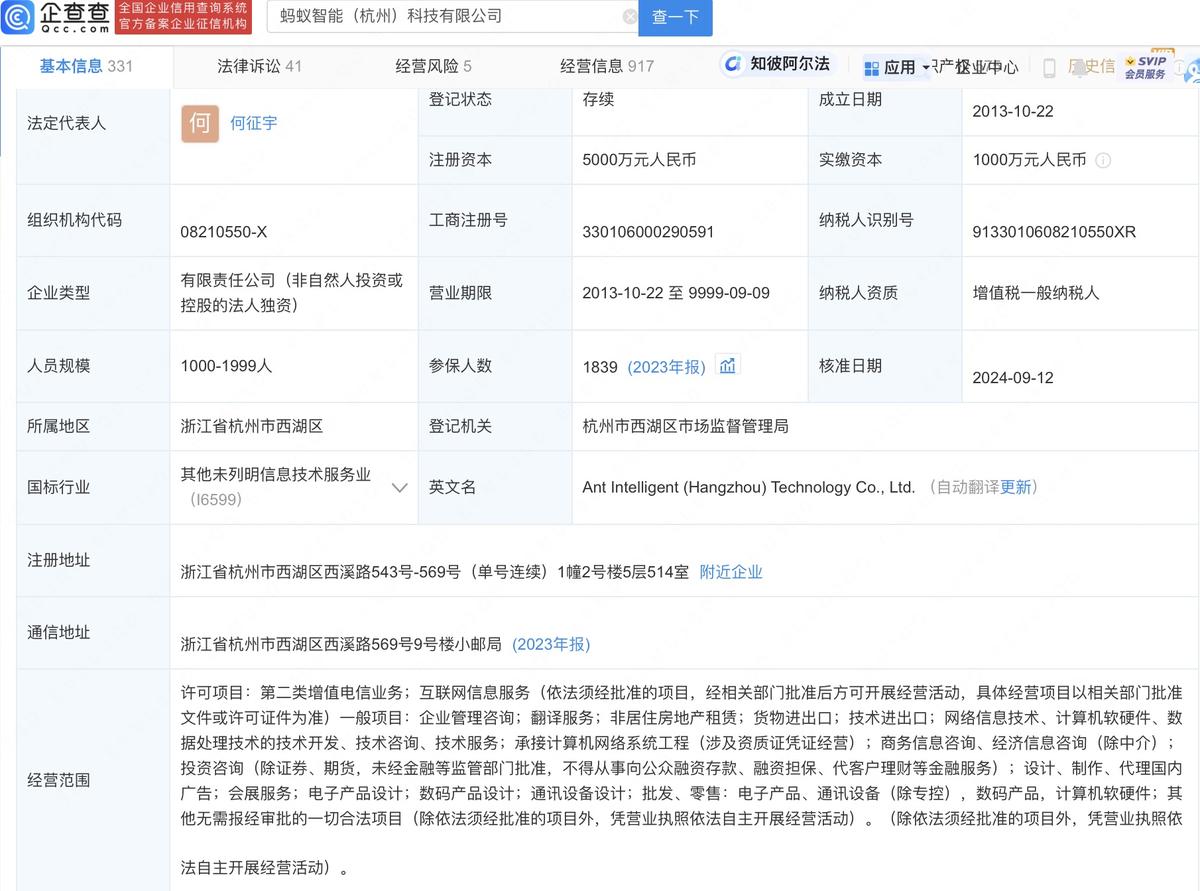
Task: Open 2023年报 link beside 参保人数
Action: pyautogui.click(x=666, y=367)
